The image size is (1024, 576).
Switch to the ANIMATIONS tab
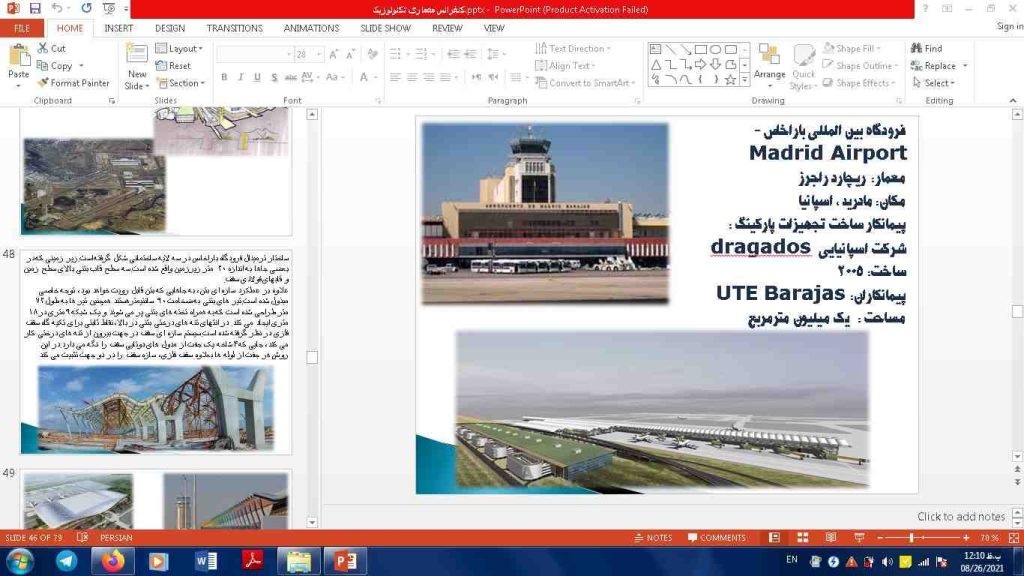click(x=311, y=28)
